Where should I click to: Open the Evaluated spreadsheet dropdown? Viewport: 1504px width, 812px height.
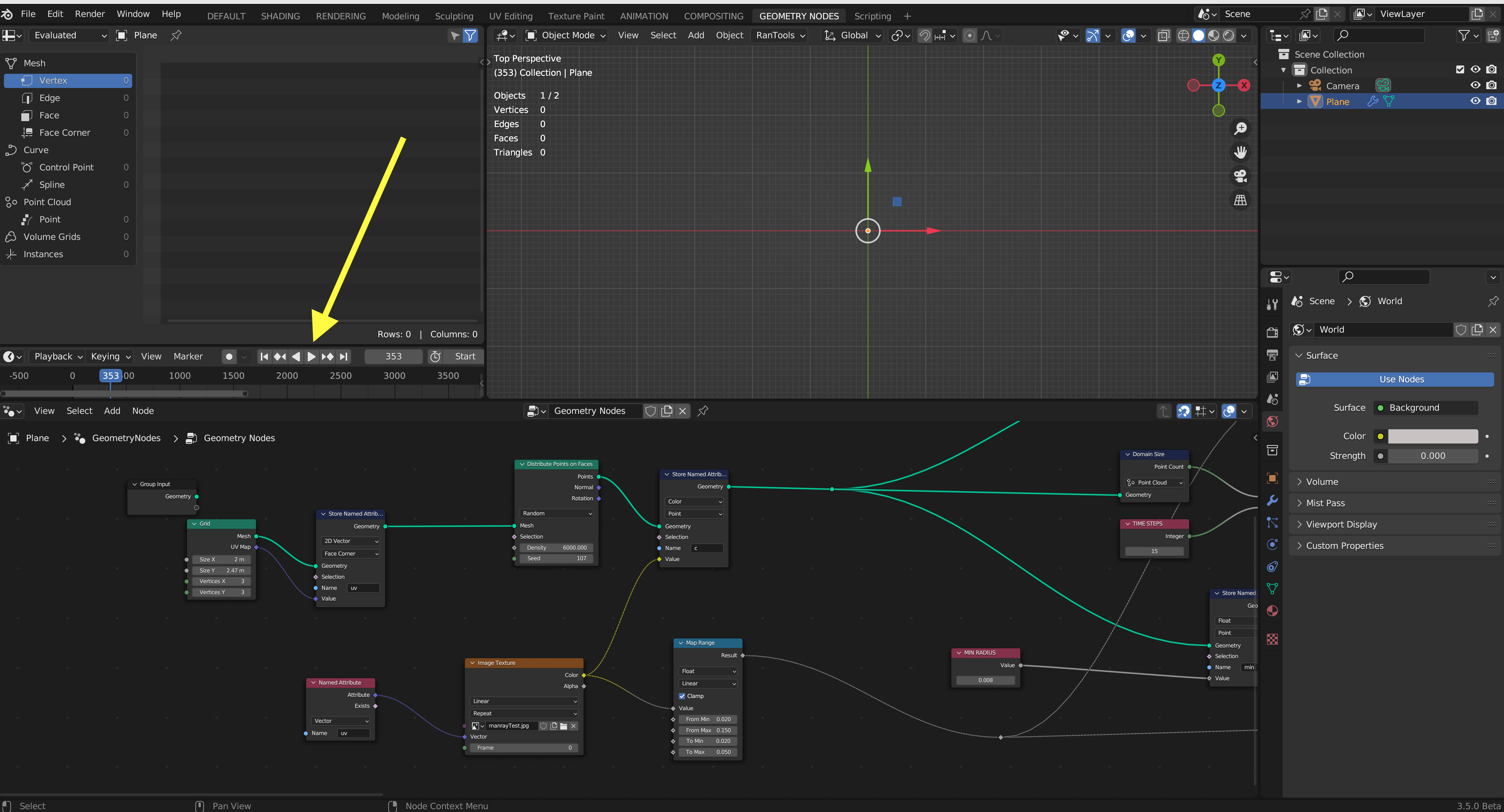[69, 35]
